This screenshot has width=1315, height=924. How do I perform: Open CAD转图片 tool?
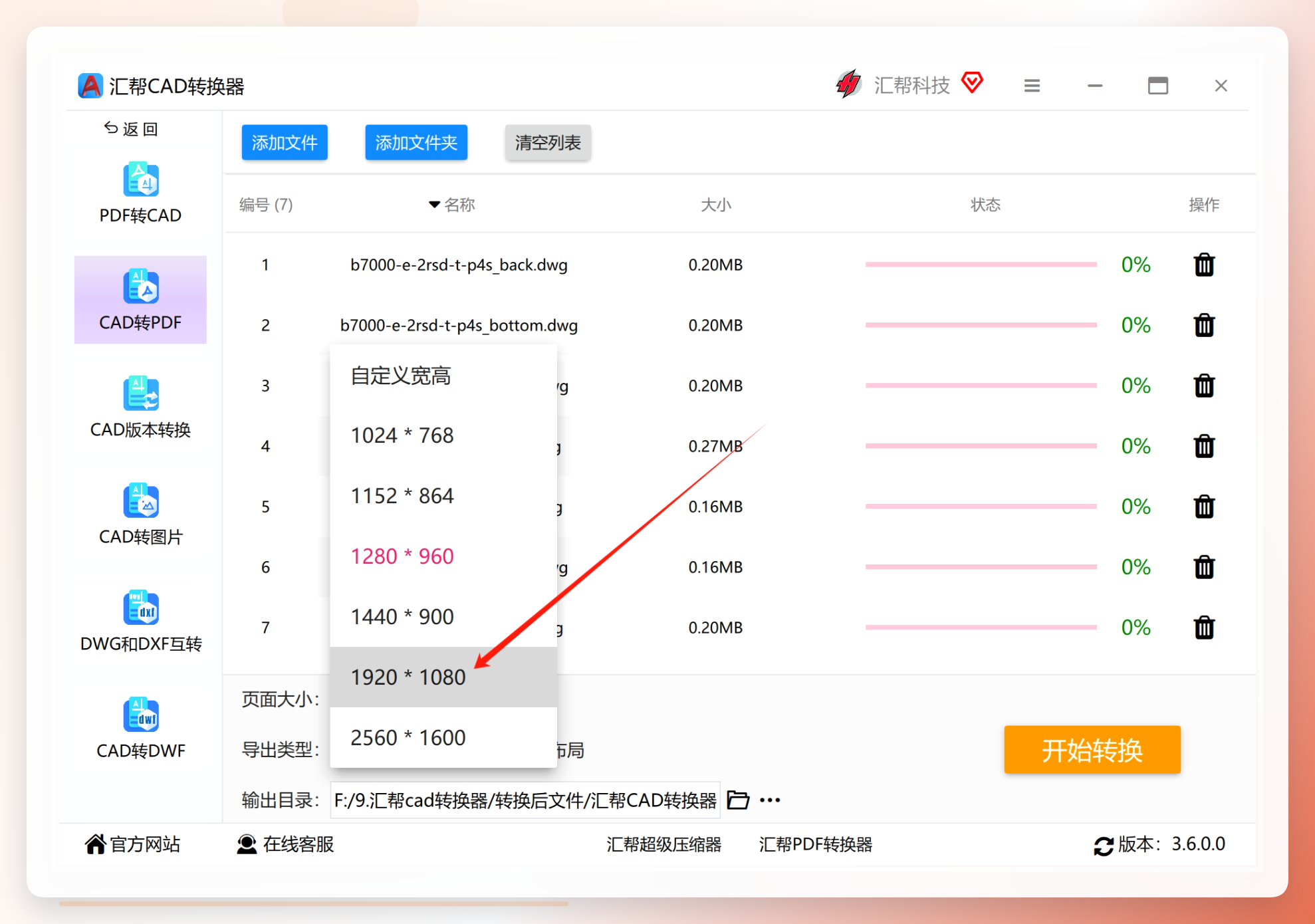point(140,515)
